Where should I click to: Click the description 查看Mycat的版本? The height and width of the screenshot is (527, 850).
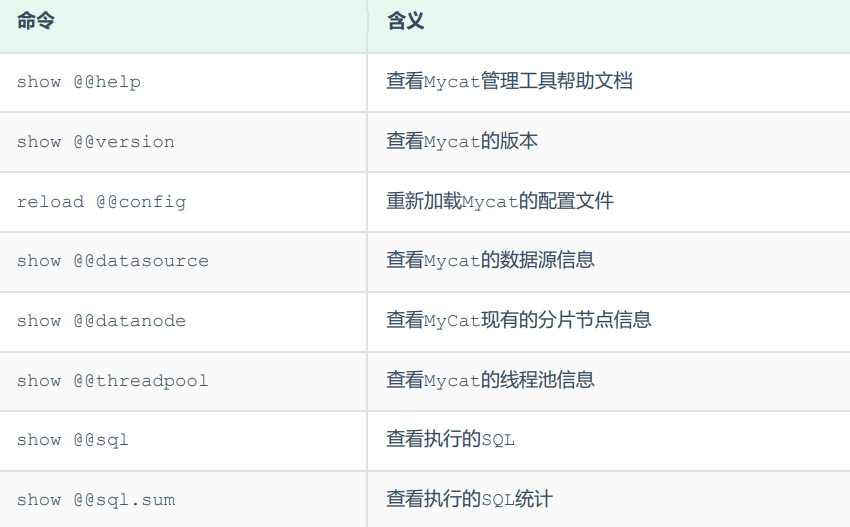click(462, 142)
